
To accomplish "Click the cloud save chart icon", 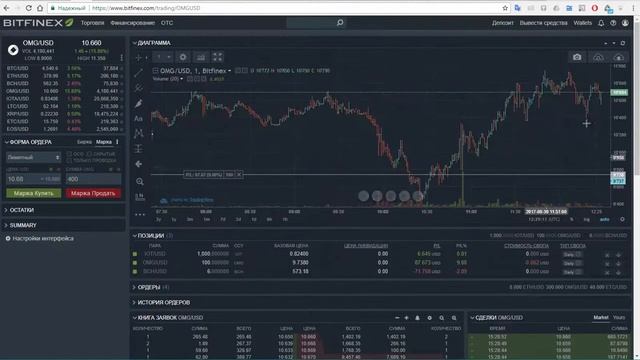I will tap(619, 57).
